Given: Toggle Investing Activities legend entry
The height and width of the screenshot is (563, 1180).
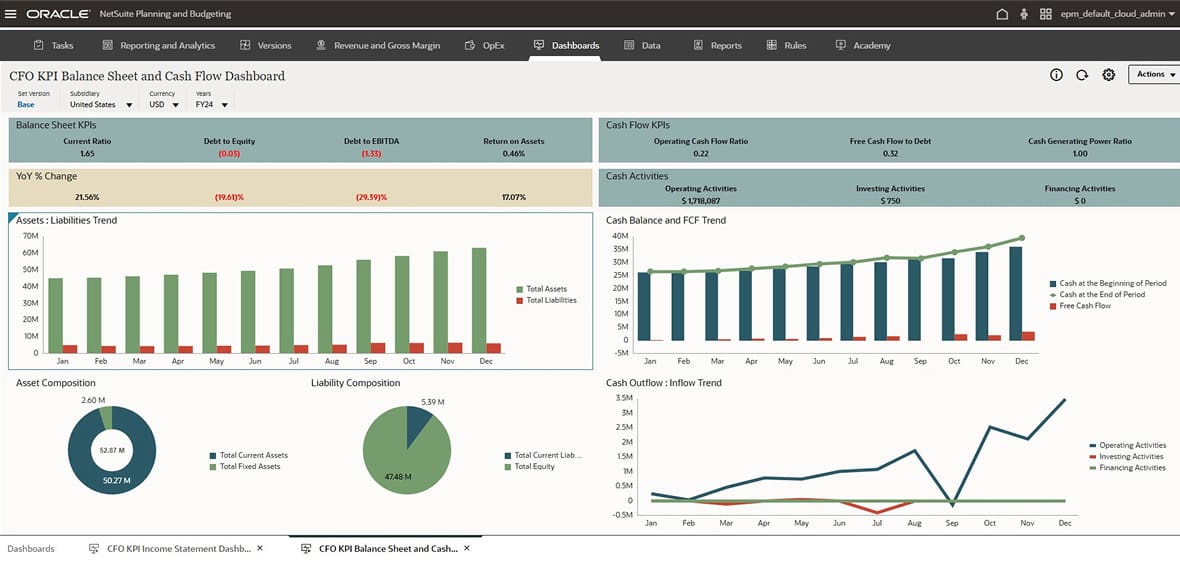Looking at the screenshot, I should click(1131, 456).
